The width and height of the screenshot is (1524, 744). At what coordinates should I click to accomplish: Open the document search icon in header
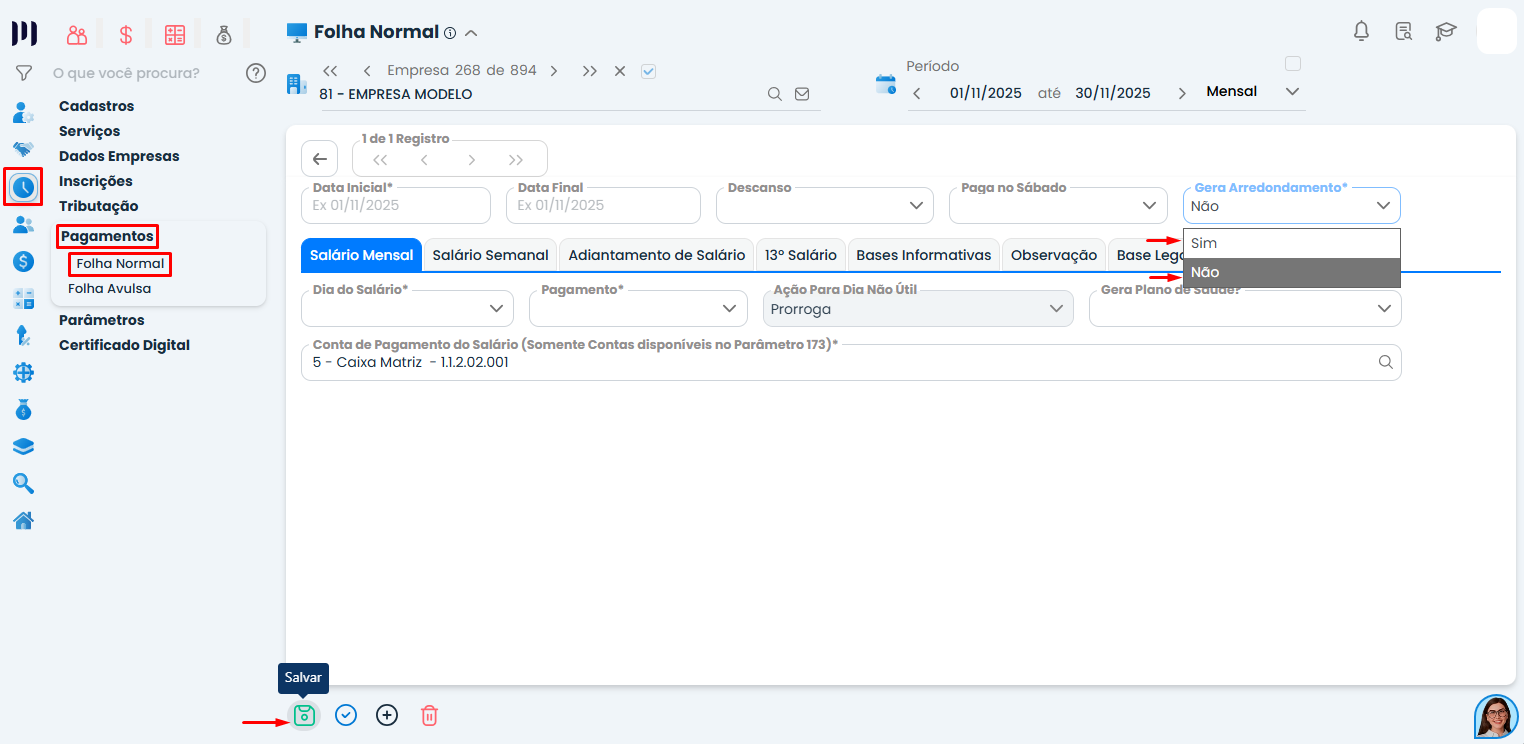coord(1404,31)
